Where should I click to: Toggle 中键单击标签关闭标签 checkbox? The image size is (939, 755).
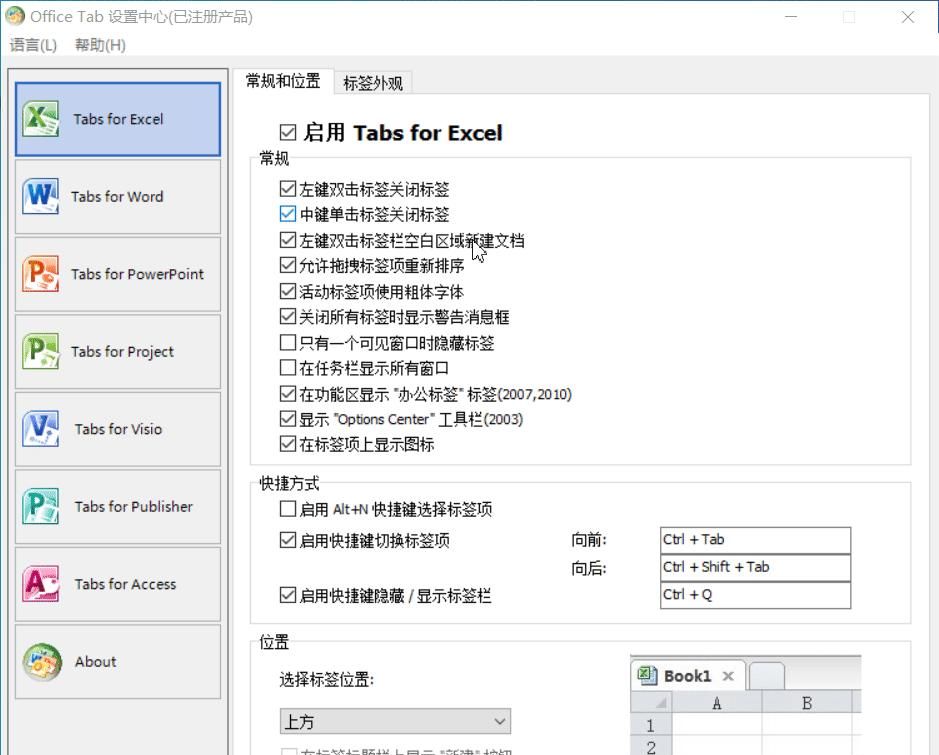288,214
